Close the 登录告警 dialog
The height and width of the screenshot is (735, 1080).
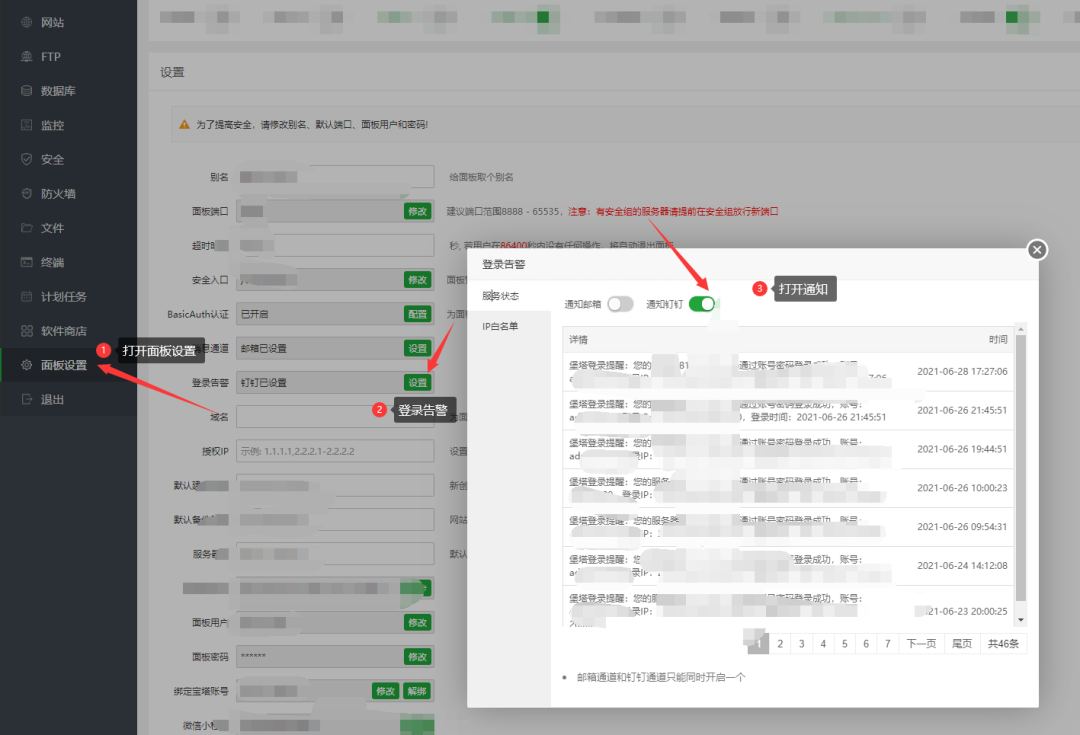1037,249
